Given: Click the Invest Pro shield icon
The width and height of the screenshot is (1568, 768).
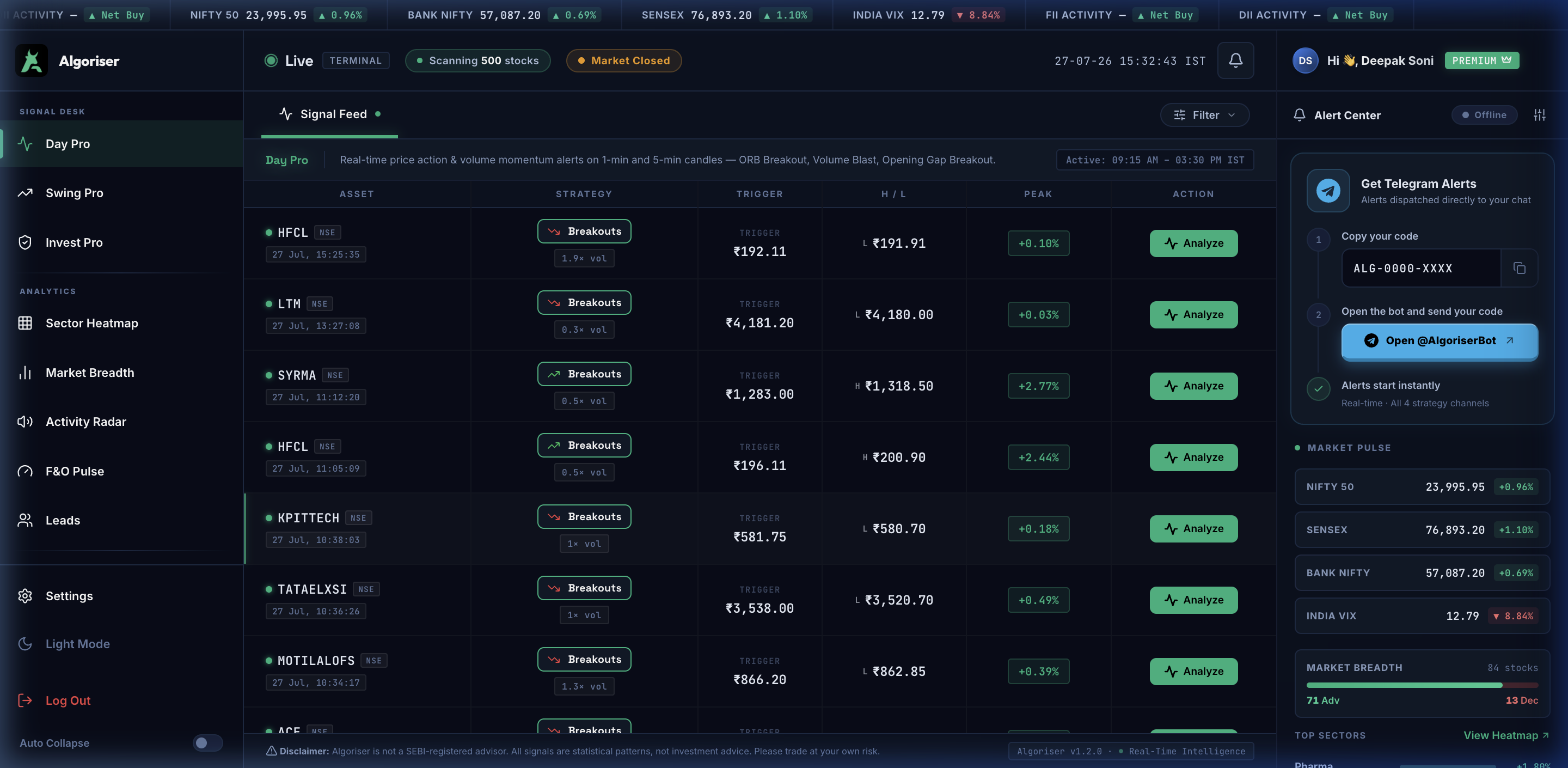Looking at the screenshot, I should [25, 242].
